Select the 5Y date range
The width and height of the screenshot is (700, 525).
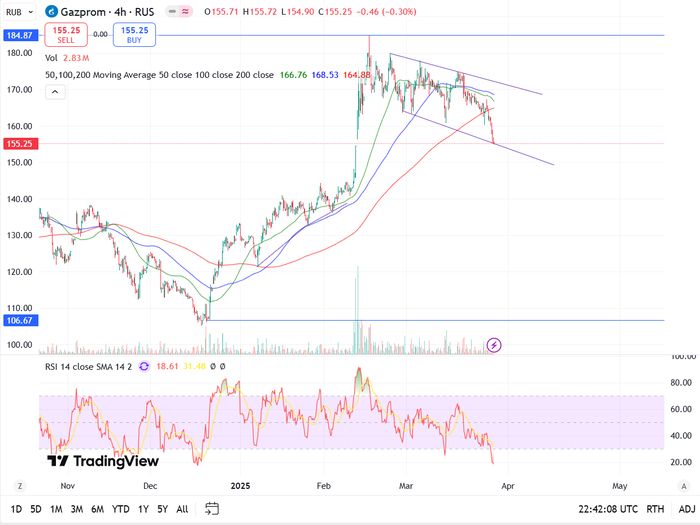162,509
